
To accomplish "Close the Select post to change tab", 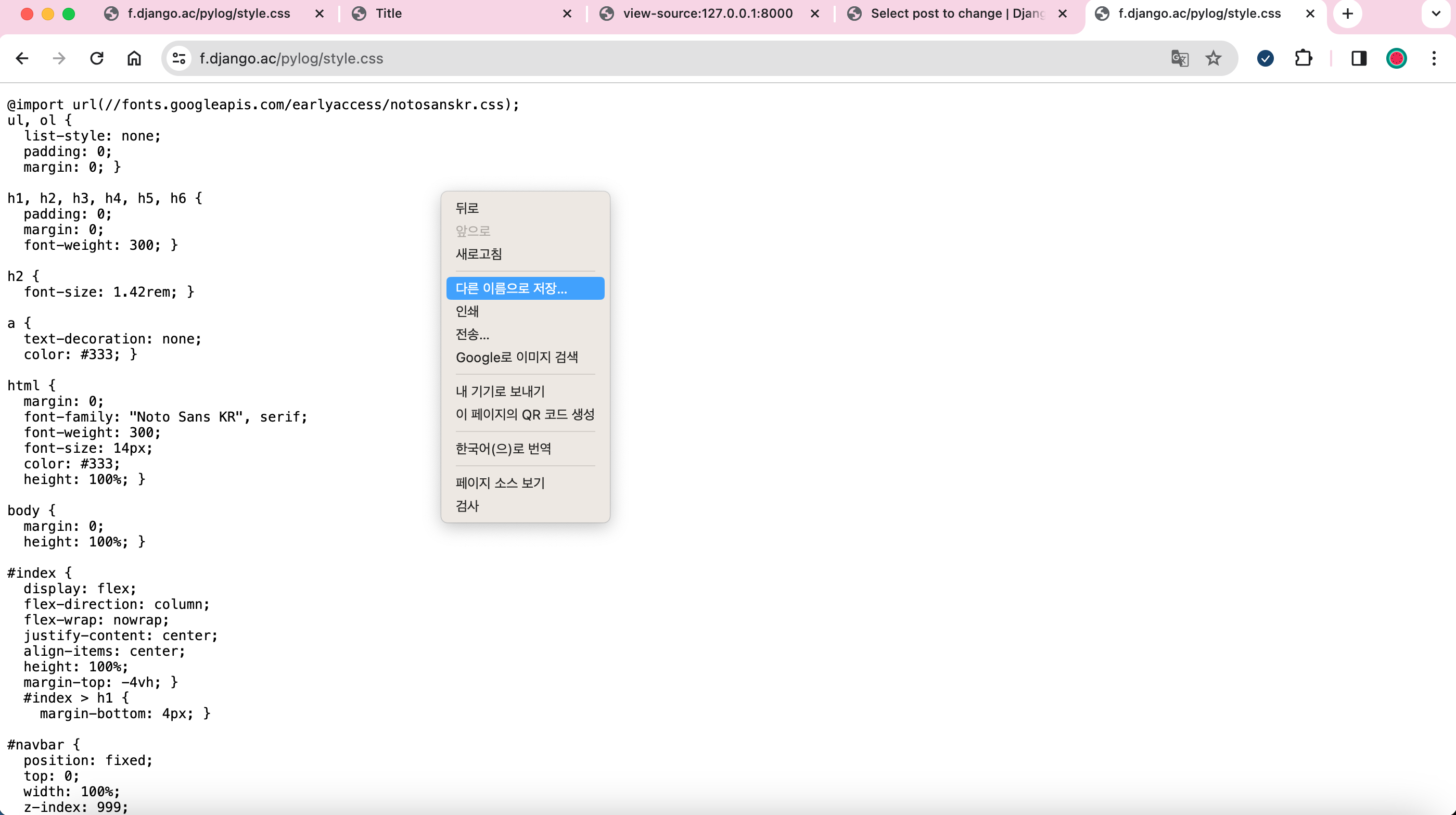I will click(x=1063, y=14).
